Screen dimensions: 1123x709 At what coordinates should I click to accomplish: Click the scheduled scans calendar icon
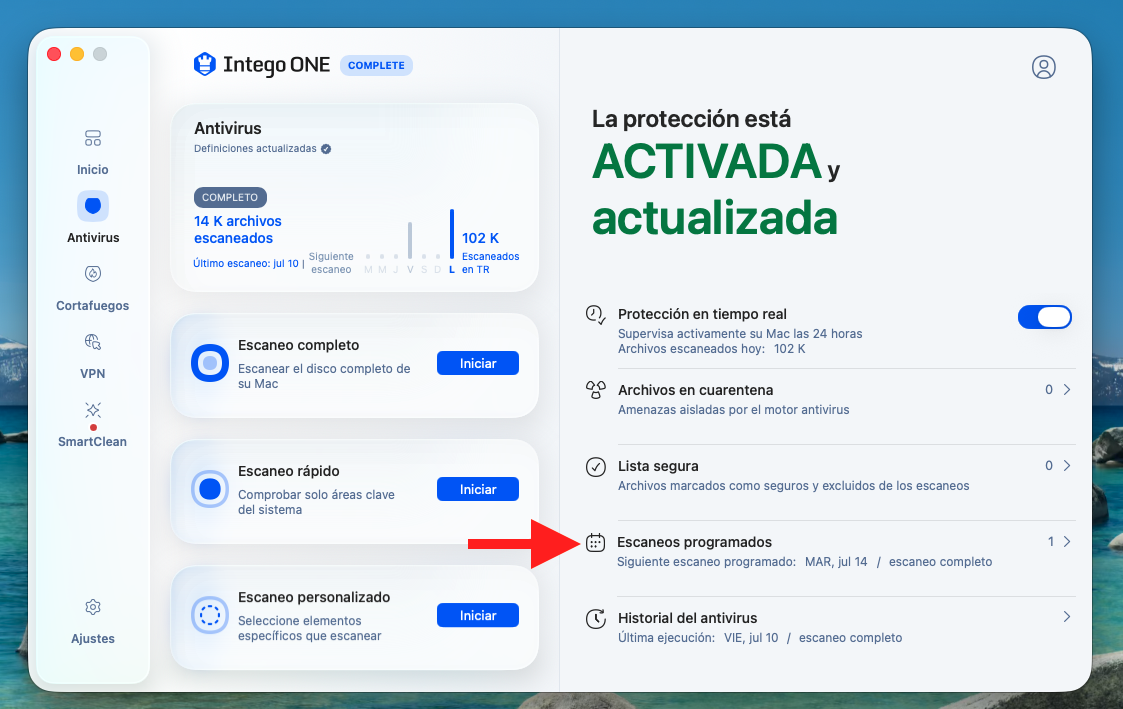tap(596, 543)
